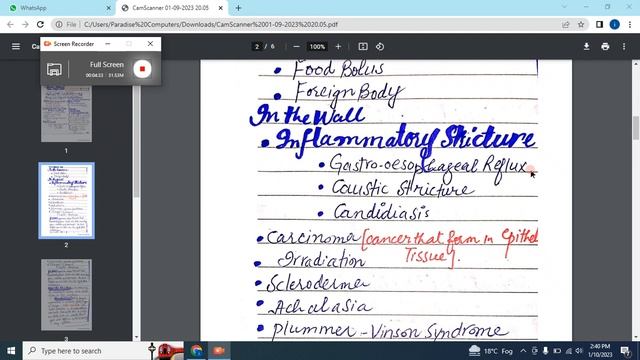
Task: Open the clock and date
Action: coord(600,351)
